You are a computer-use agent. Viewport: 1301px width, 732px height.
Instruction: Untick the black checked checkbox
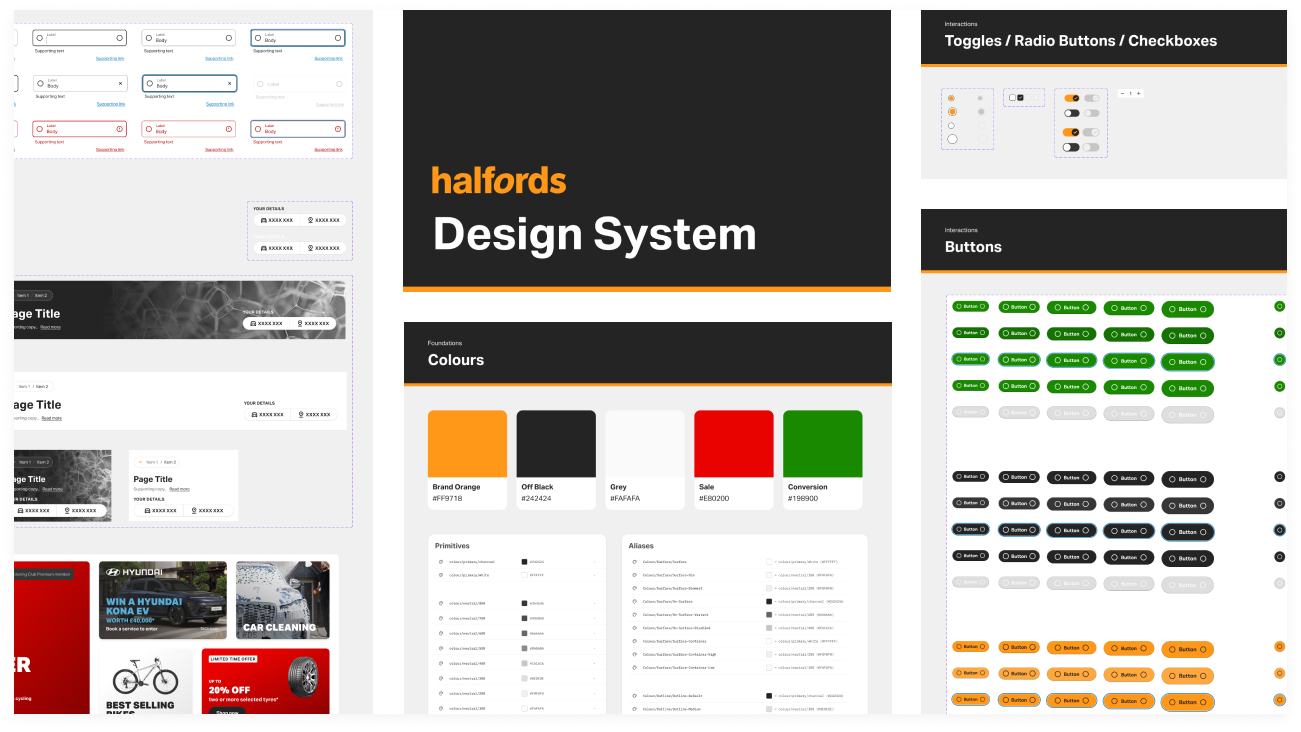[x=1020, y=98]
